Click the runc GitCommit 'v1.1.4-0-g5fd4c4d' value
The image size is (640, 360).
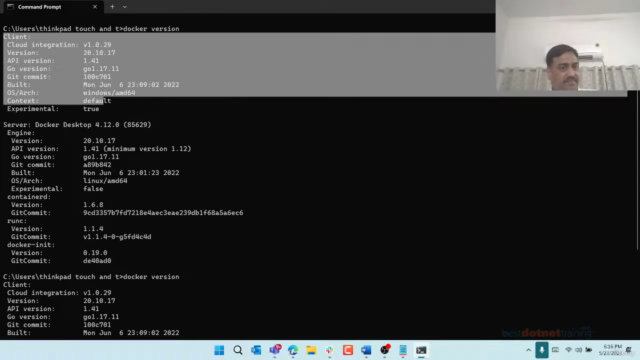[117, 237]
